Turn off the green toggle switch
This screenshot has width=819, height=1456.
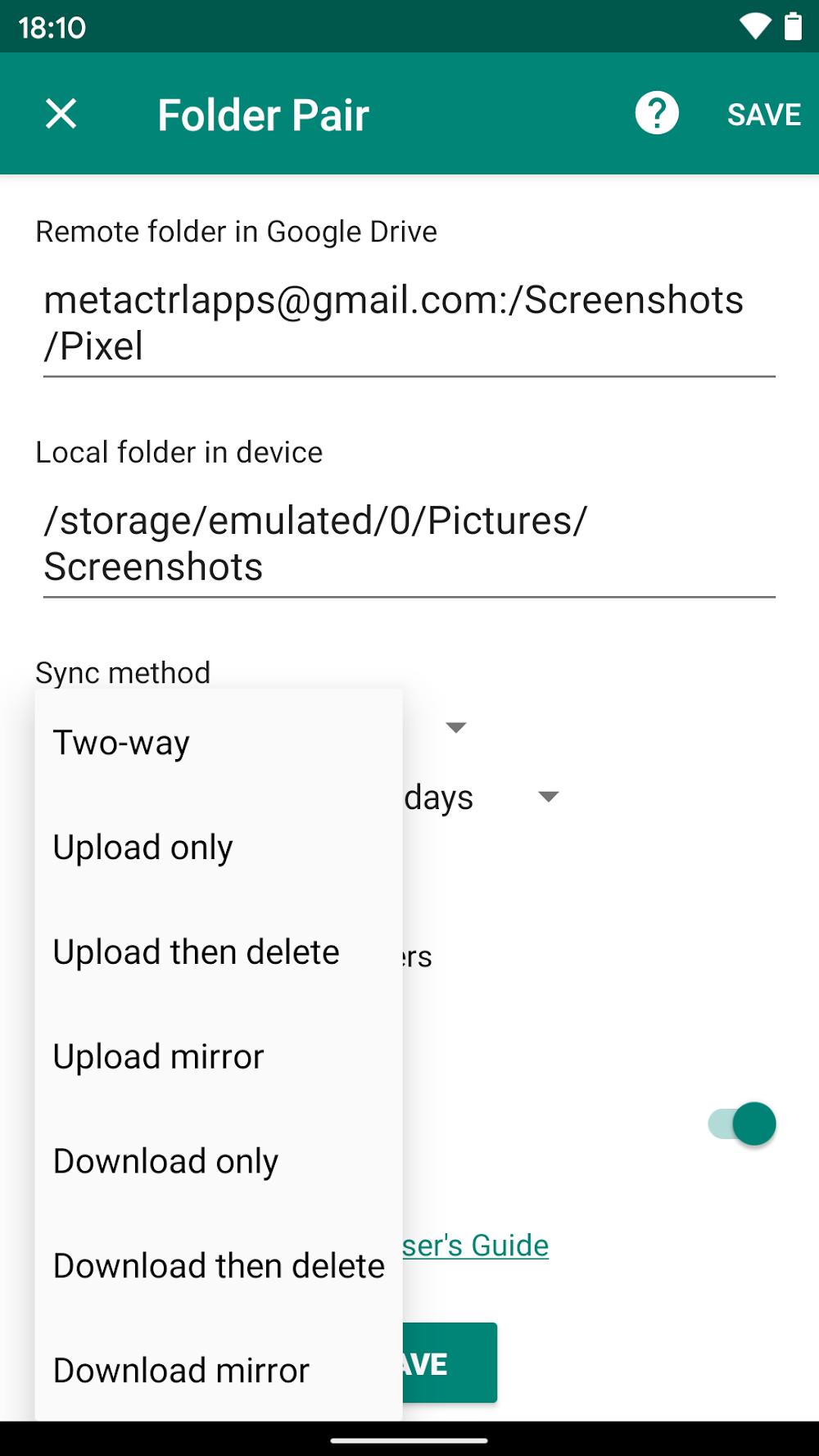[x=742, y=1124]
